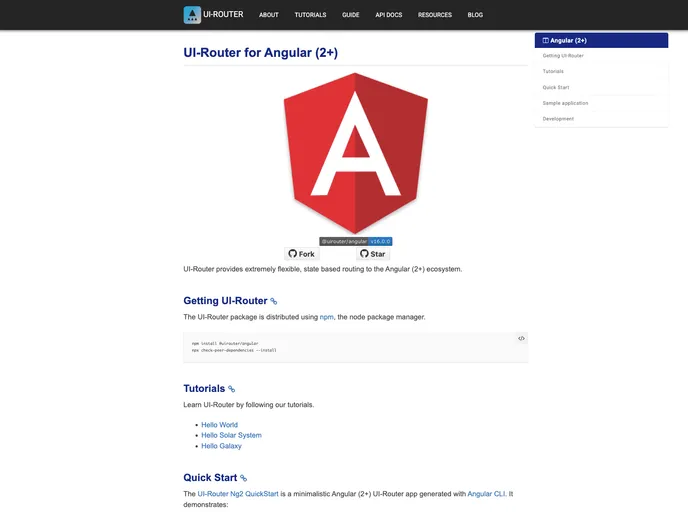688x512 pixels.
Task: Click the @uirouter/angular npm version badge
Action: coord(356,241)
